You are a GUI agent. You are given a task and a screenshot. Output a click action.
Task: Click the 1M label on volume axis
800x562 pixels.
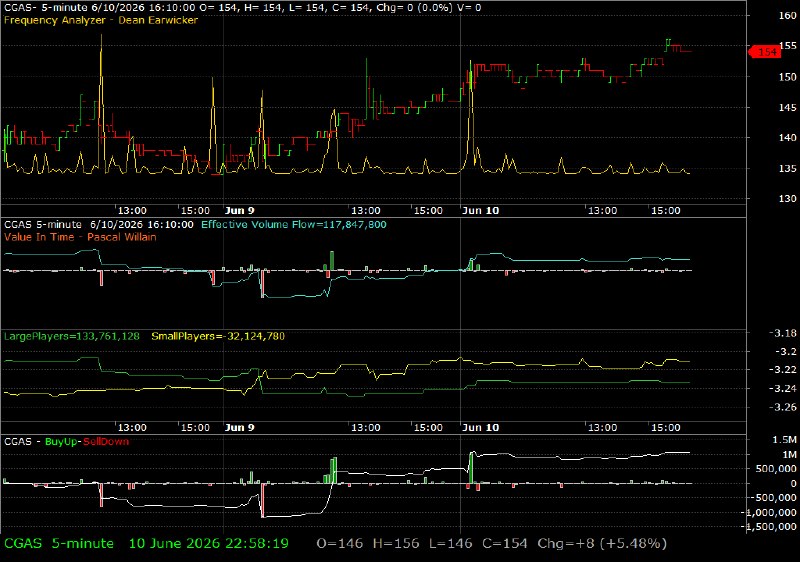tap(789, 455)
